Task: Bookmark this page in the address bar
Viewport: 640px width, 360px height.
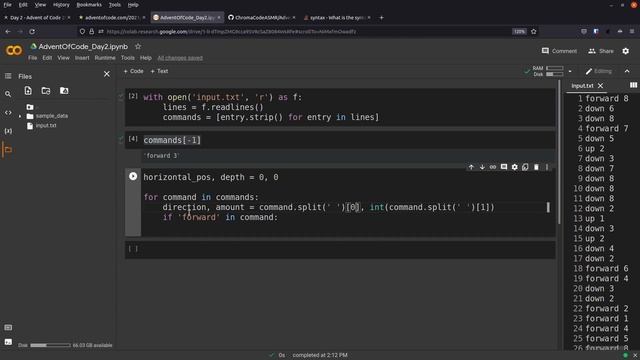Action: tap(533, 31)
